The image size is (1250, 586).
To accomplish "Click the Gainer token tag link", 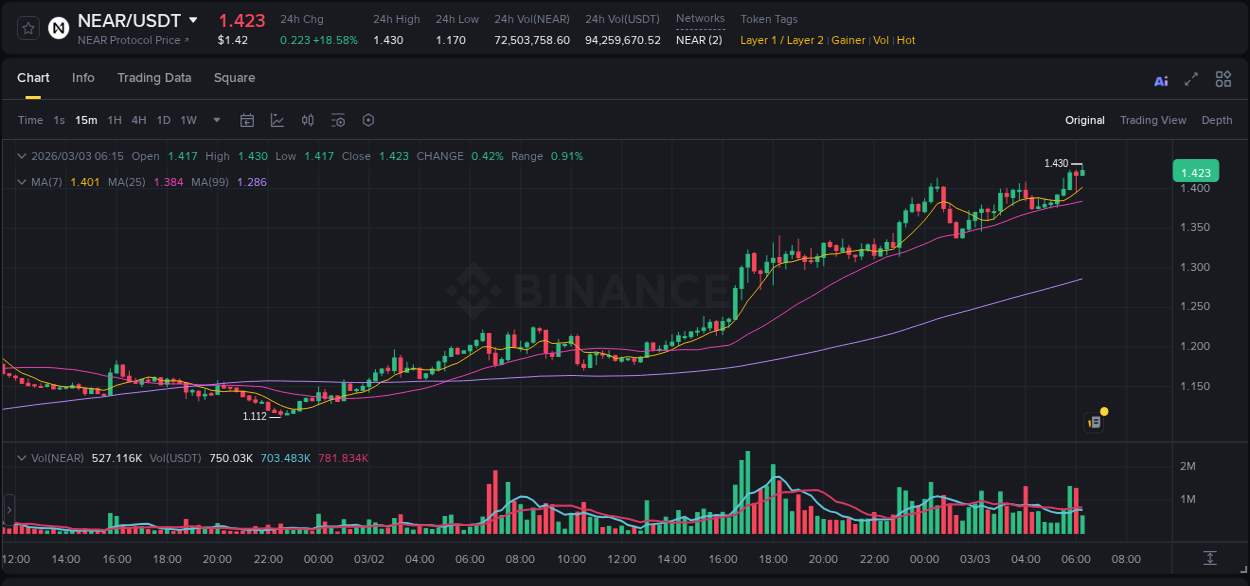I will coord(848,40).
